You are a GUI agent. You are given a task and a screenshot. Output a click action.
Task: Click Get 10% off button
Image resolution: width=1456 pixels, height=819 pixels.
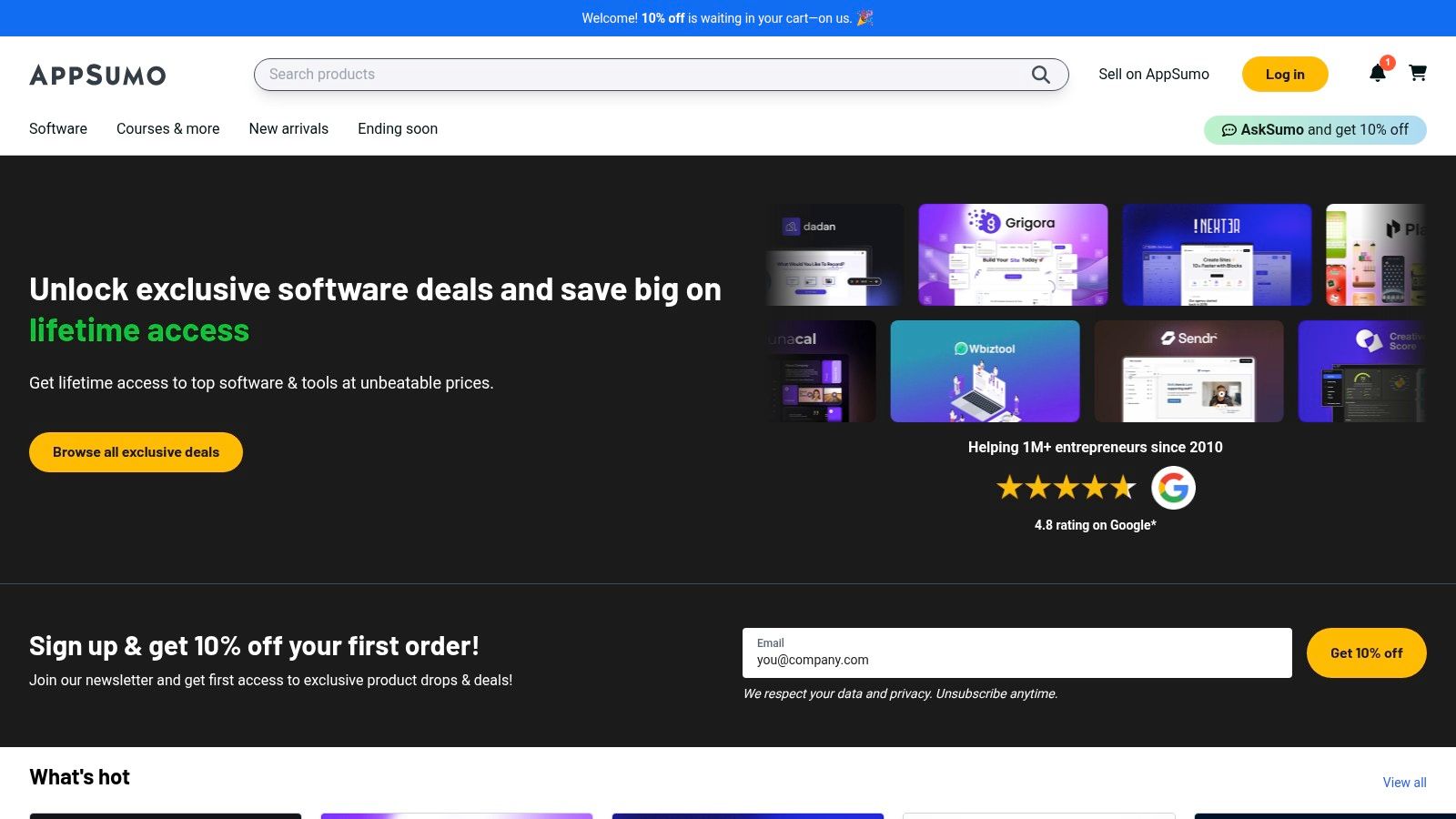(x=1366, y=652)
